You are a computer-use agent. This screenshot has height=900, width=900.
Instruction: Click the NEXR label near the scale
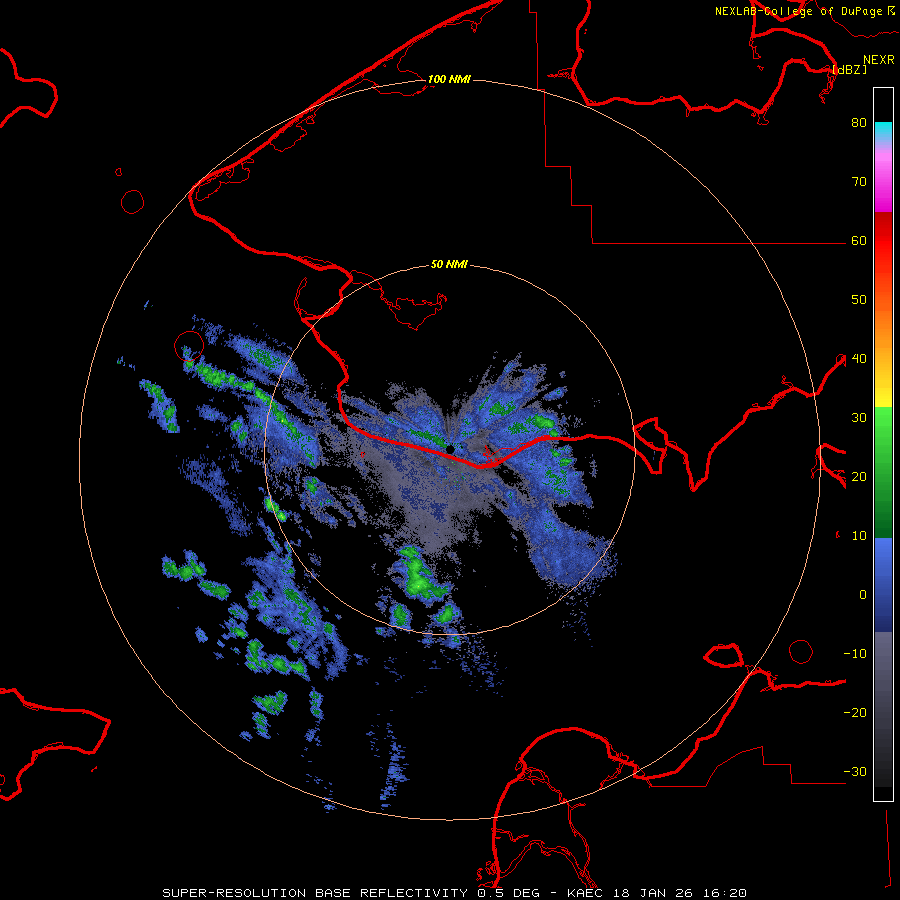click(x=878, y=60)
